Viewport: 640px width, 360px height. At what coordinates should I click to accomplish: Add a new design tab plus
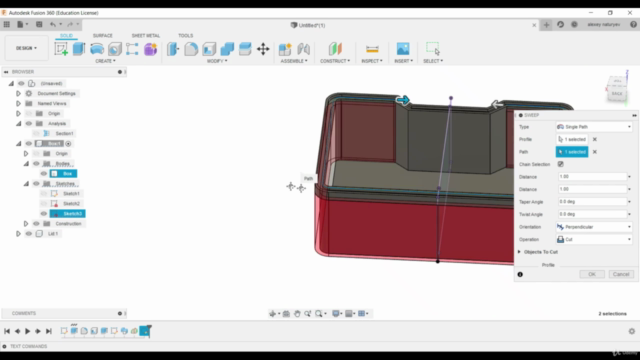click(x=546, y=25)
